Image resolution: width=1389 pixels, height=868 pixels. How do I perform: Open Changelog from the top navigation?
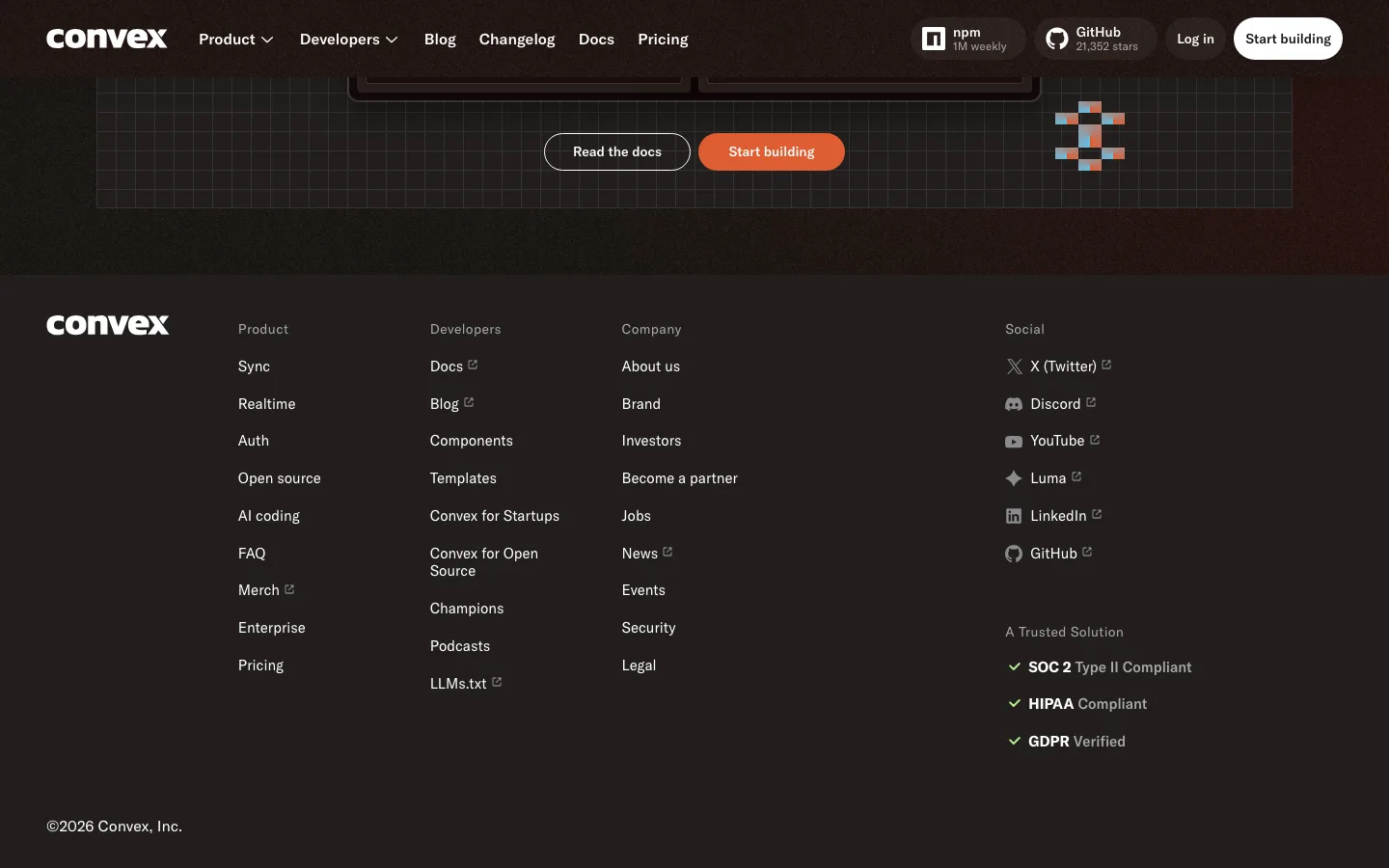point(517,40)
